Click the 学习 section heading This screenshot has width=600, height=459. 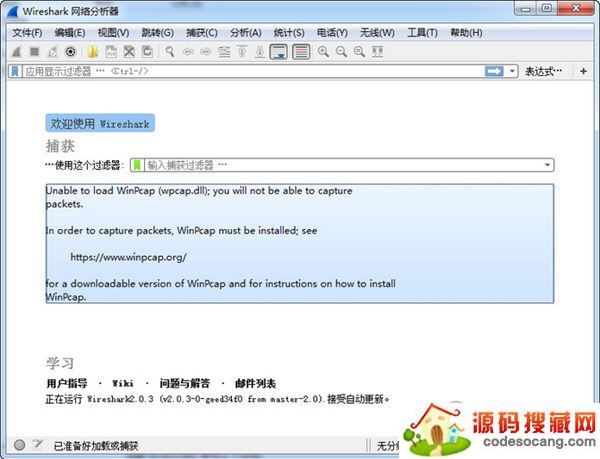pyautogui.click(x=60, y=363)
